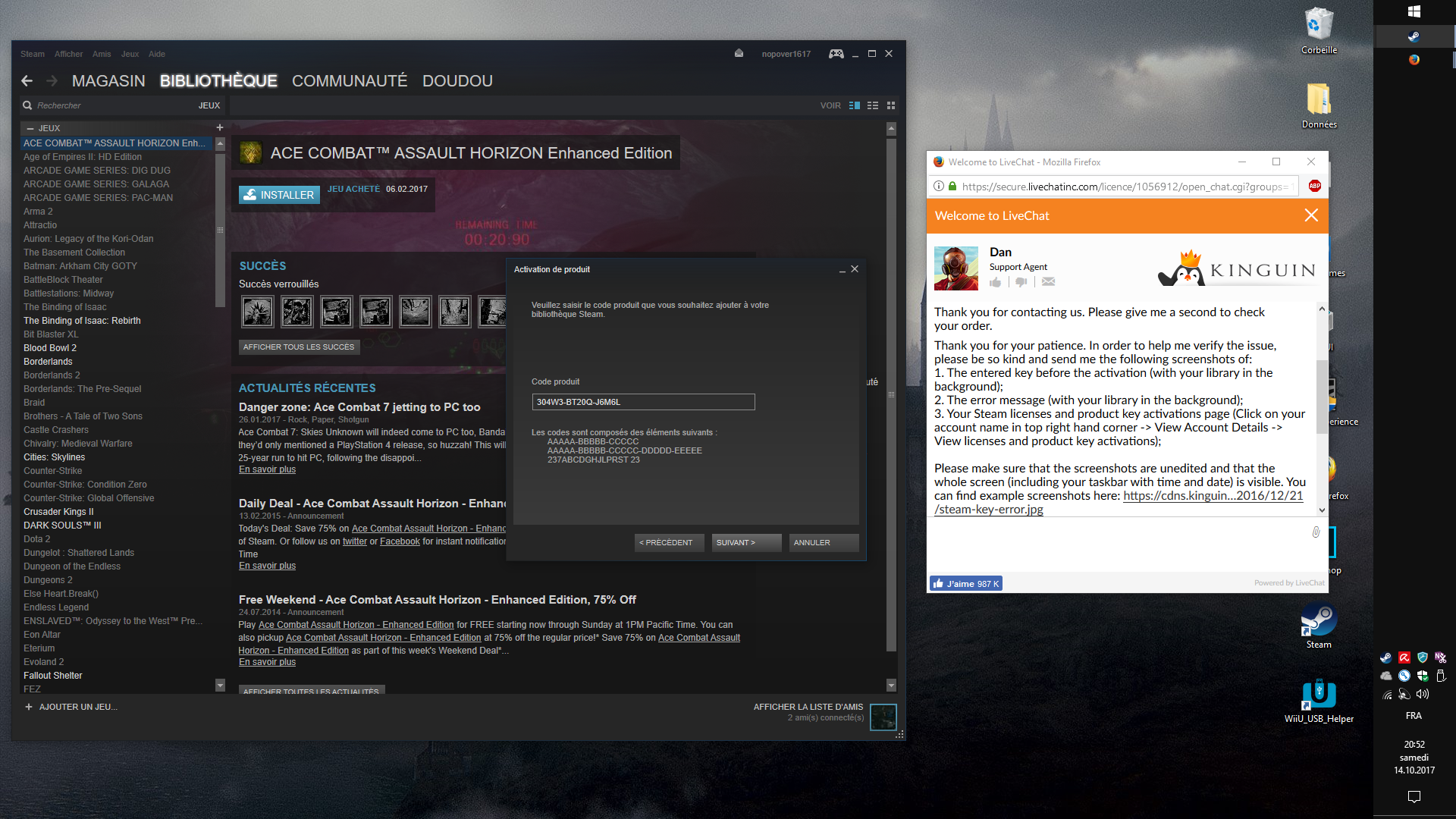Open En savoir plus under Danger zone article
The width and height of the screenshot is (1456, 819).
[267, 469]
